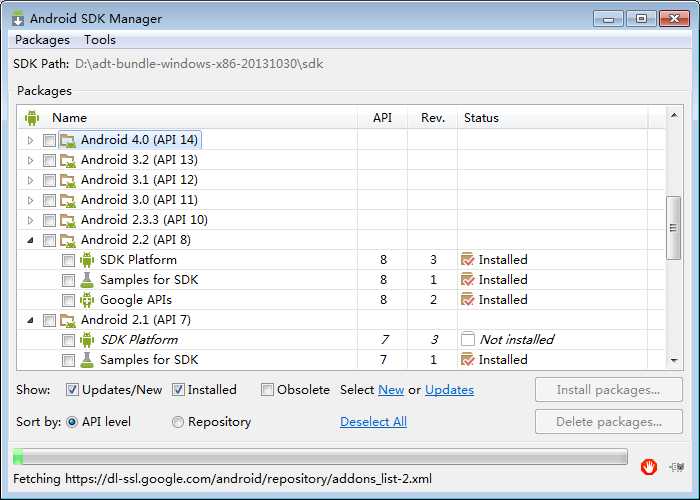This screenshot has width=700, height=500.
Task: Click Android 2.1 (API 7) folder icon
Action: tap(68, 321)
